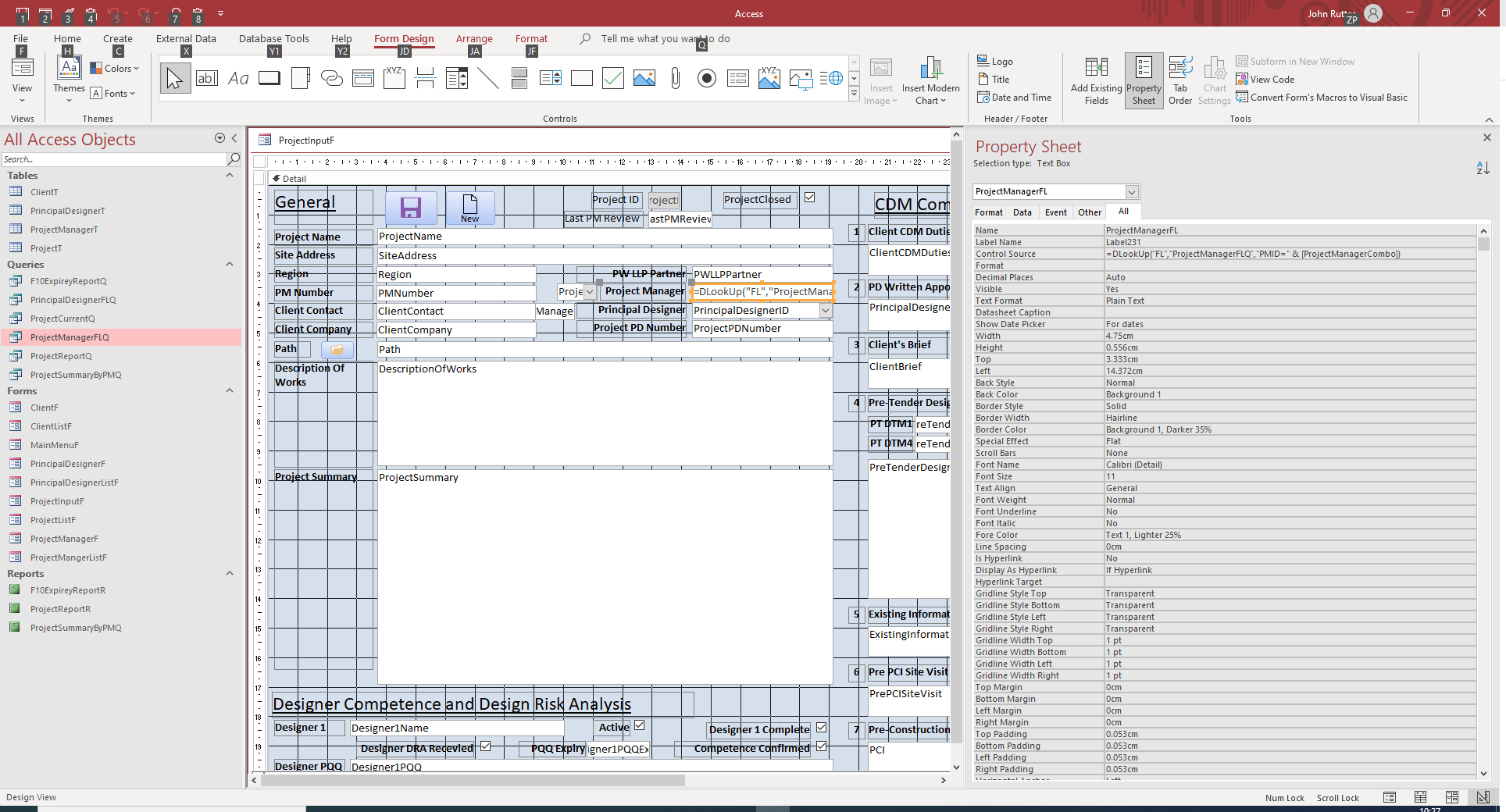Pick the Combo Box control
Viewport: 1506px width, 812px height.
click(x=457, y=78)
